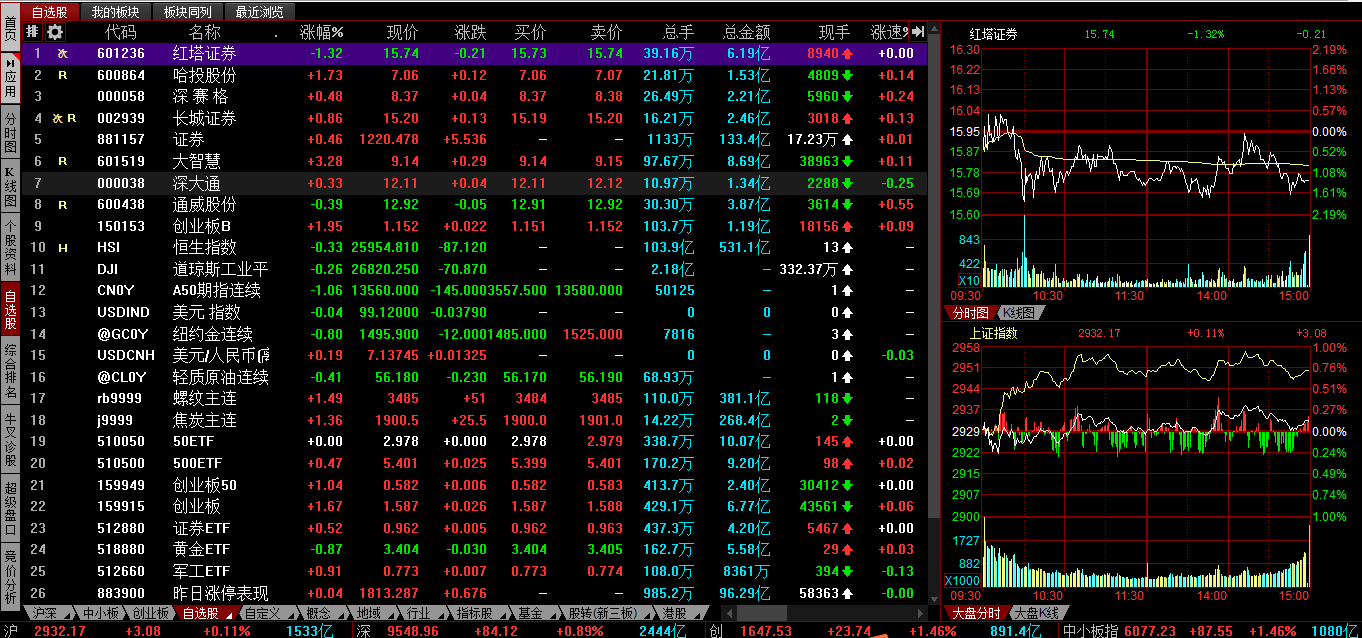
Task: Sort by the 现手 column header
Action: point(834,32)
